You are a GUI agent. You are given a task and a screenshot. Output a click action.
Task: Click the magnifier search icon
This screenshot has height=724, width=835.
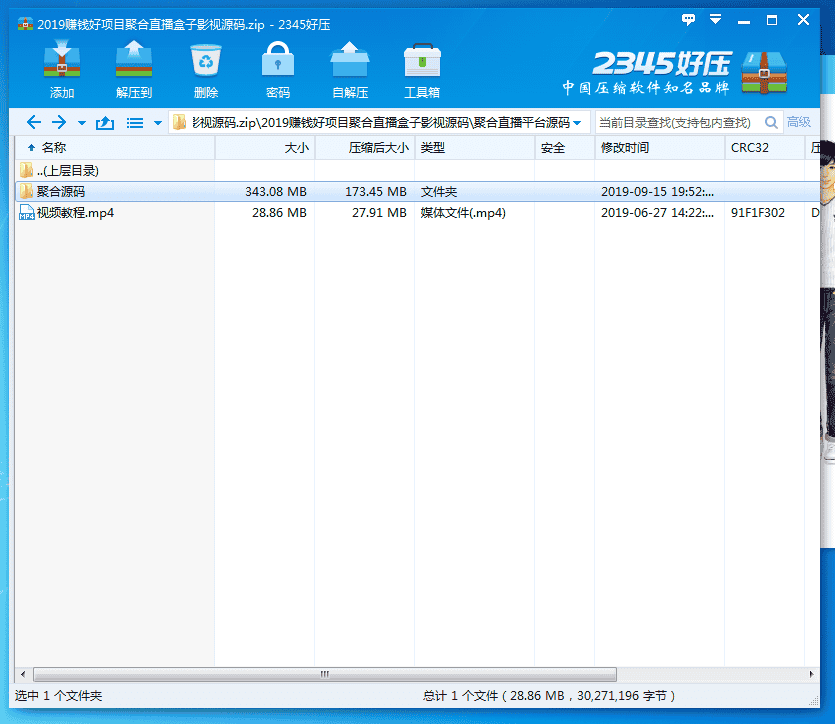[771, 122]
